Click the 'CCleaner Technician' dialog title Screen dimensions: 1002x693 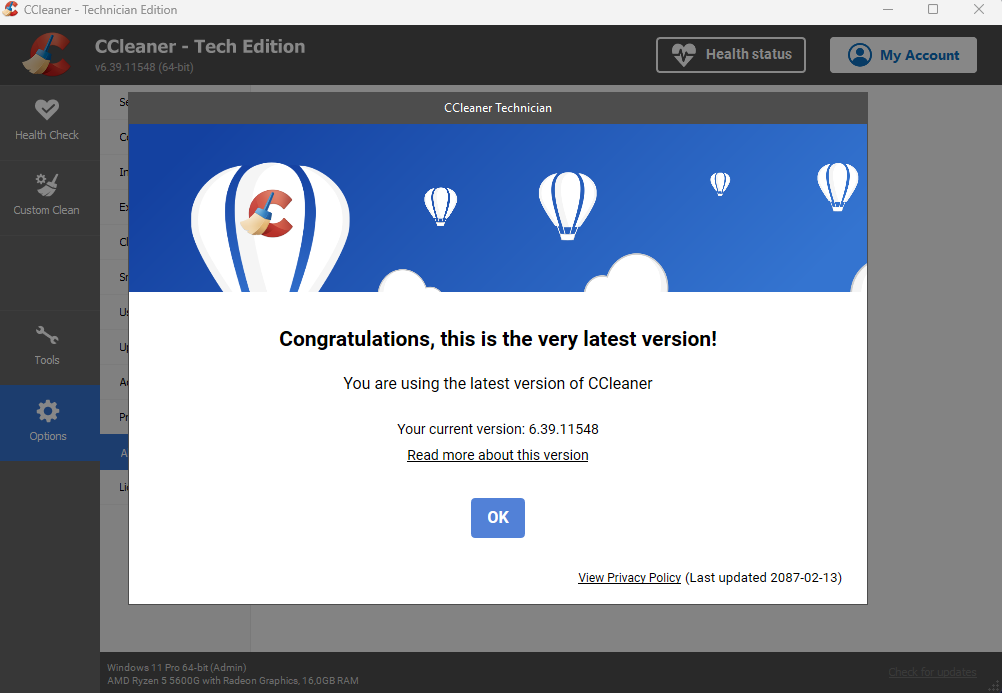pyautogui.click(x=498, y=108)
